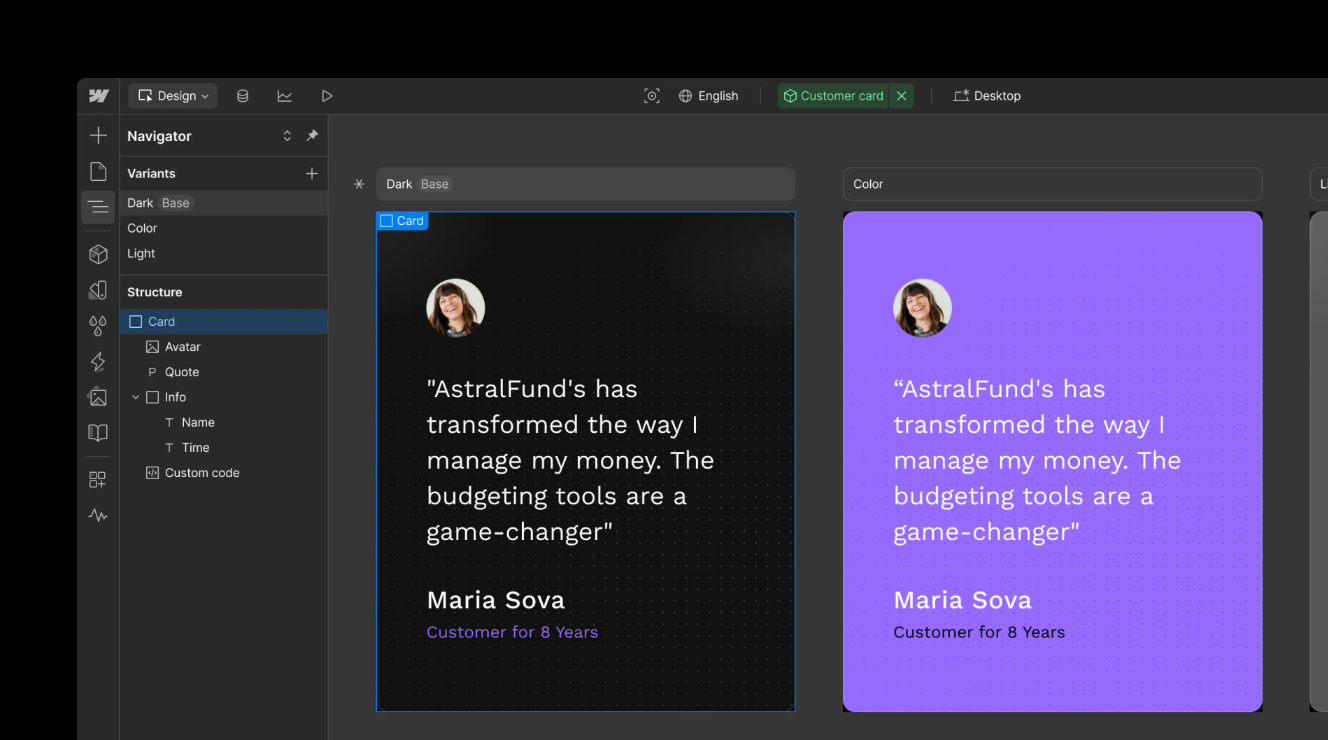Open the Insights chart icon
This screenshot has width=1328, height=740.
[285, 96]
